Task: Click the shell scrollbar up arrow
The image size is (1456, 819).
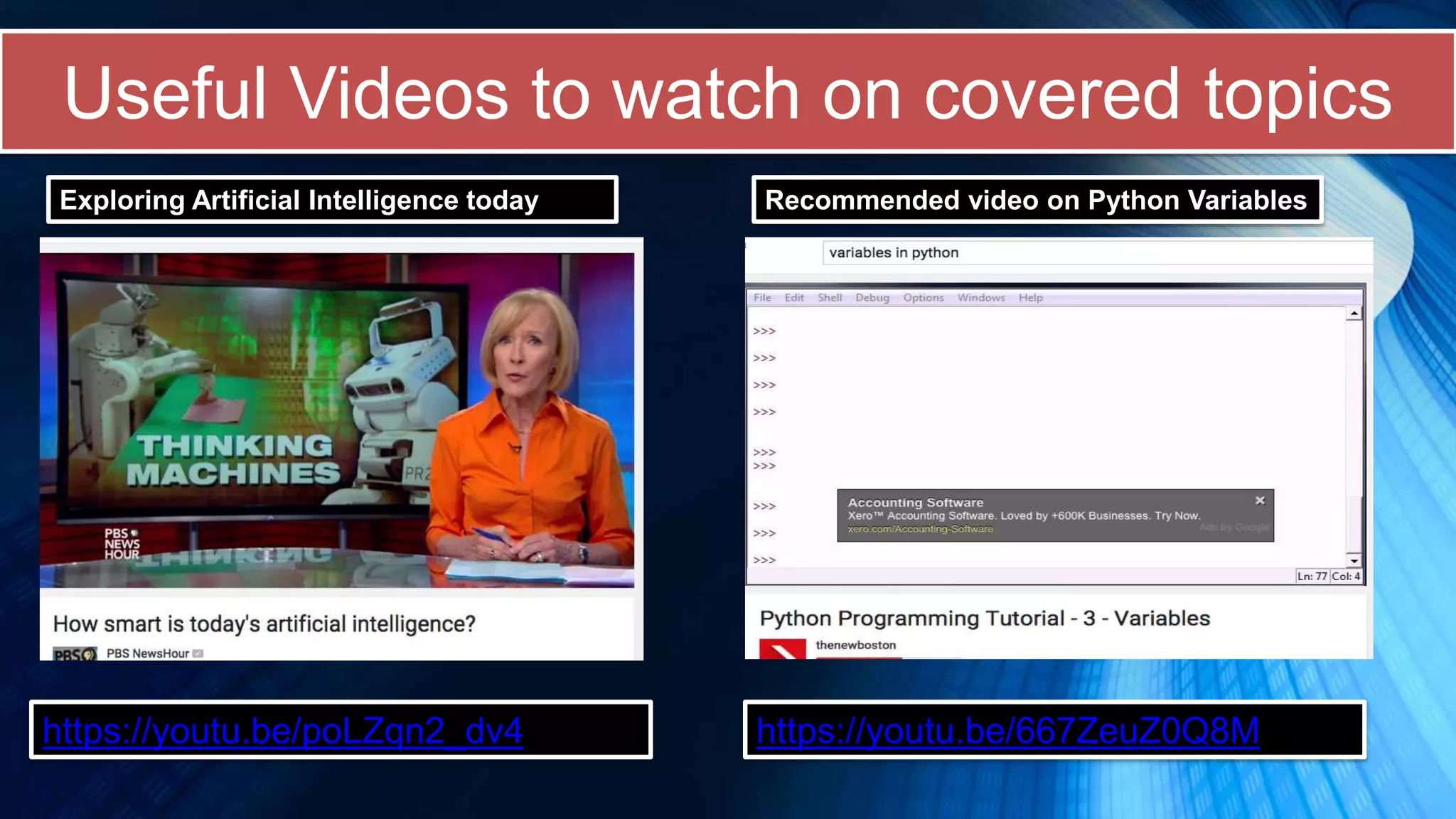Action: (x=1354, y=314)
